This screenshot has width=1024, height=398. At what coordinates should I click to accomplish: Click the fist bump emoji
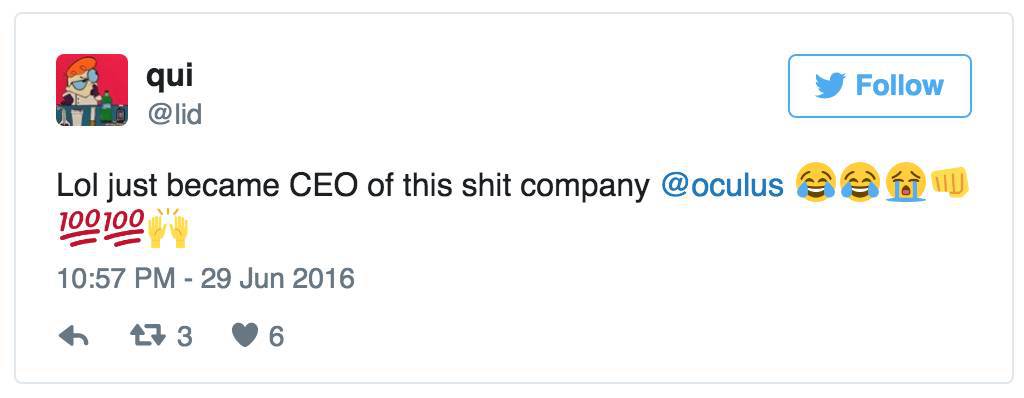pyautogui.click(x=948, y=184)
